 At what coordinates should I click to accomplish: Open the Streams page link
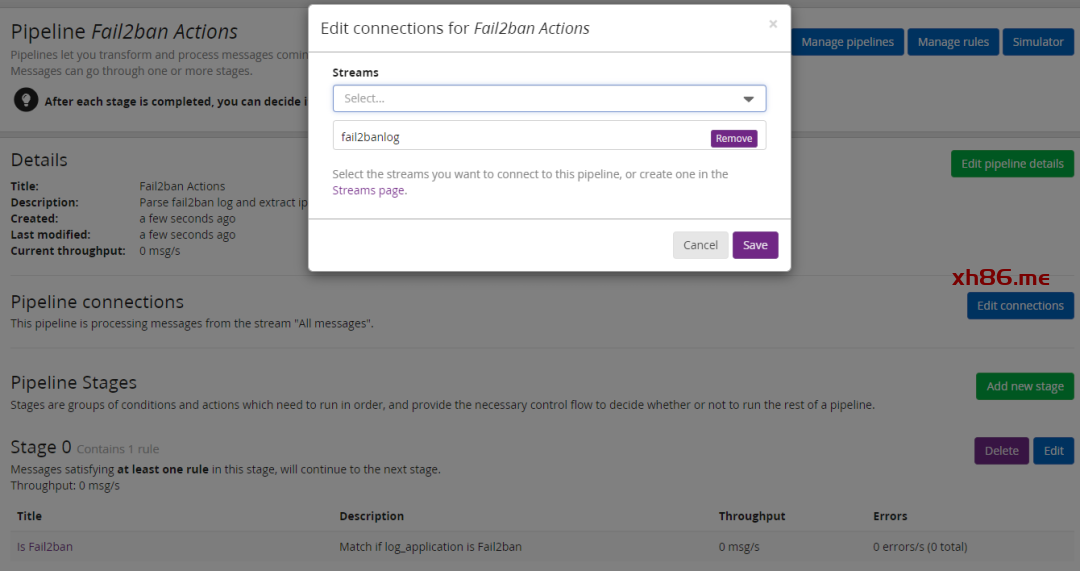click(x=368, y=190)
